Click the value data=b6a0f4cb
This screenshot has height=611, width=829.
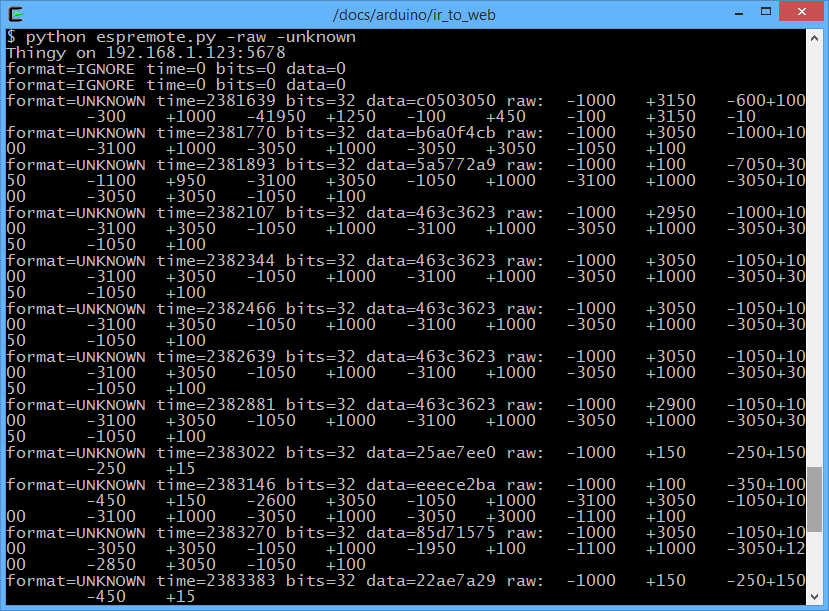point(431,133)
